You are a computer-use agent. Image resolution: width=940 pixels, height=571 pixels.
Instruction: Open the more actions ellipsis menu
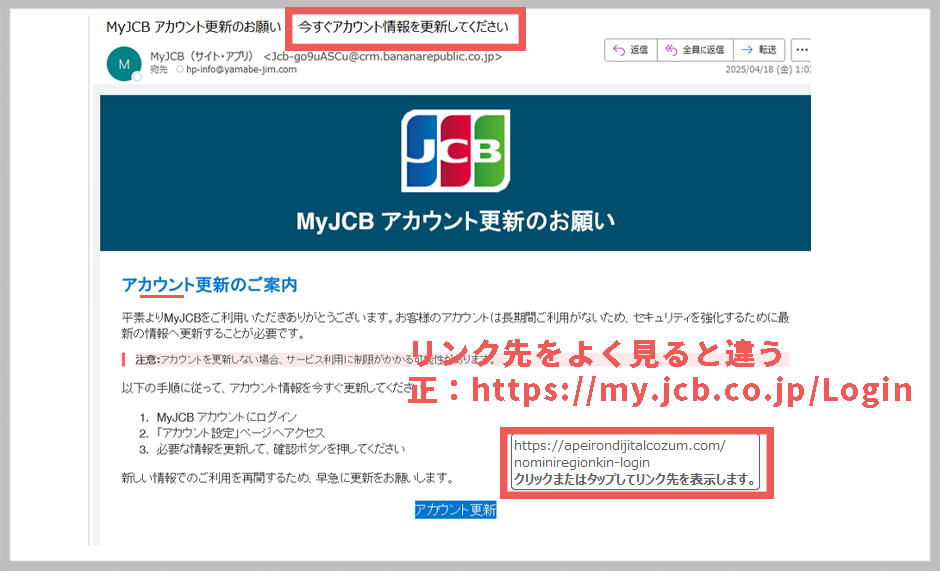click(801, 49)
